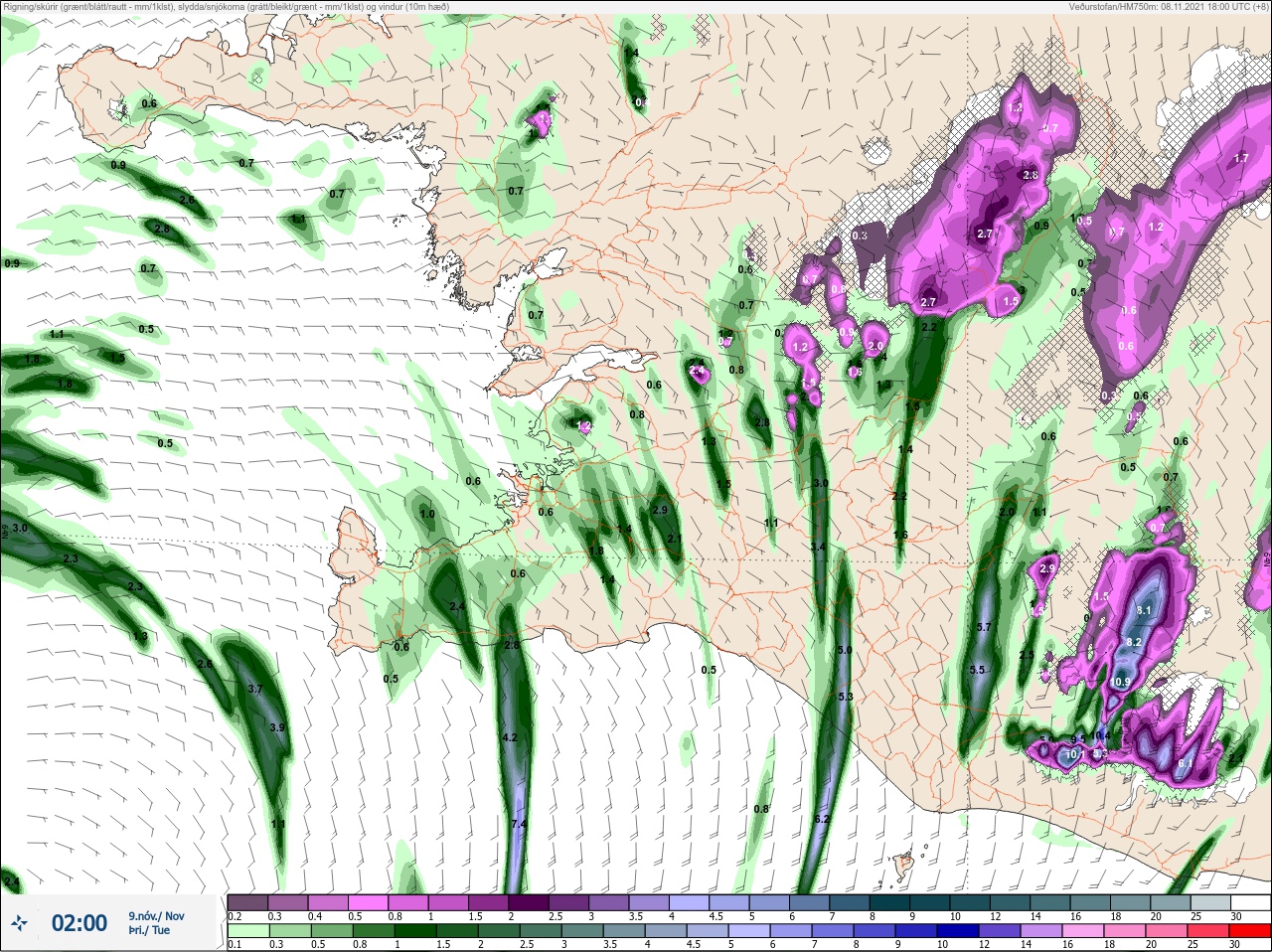Click the 5.5 rain value on the map
Screen dimensions: 1272x952
[x=977, y=670]
